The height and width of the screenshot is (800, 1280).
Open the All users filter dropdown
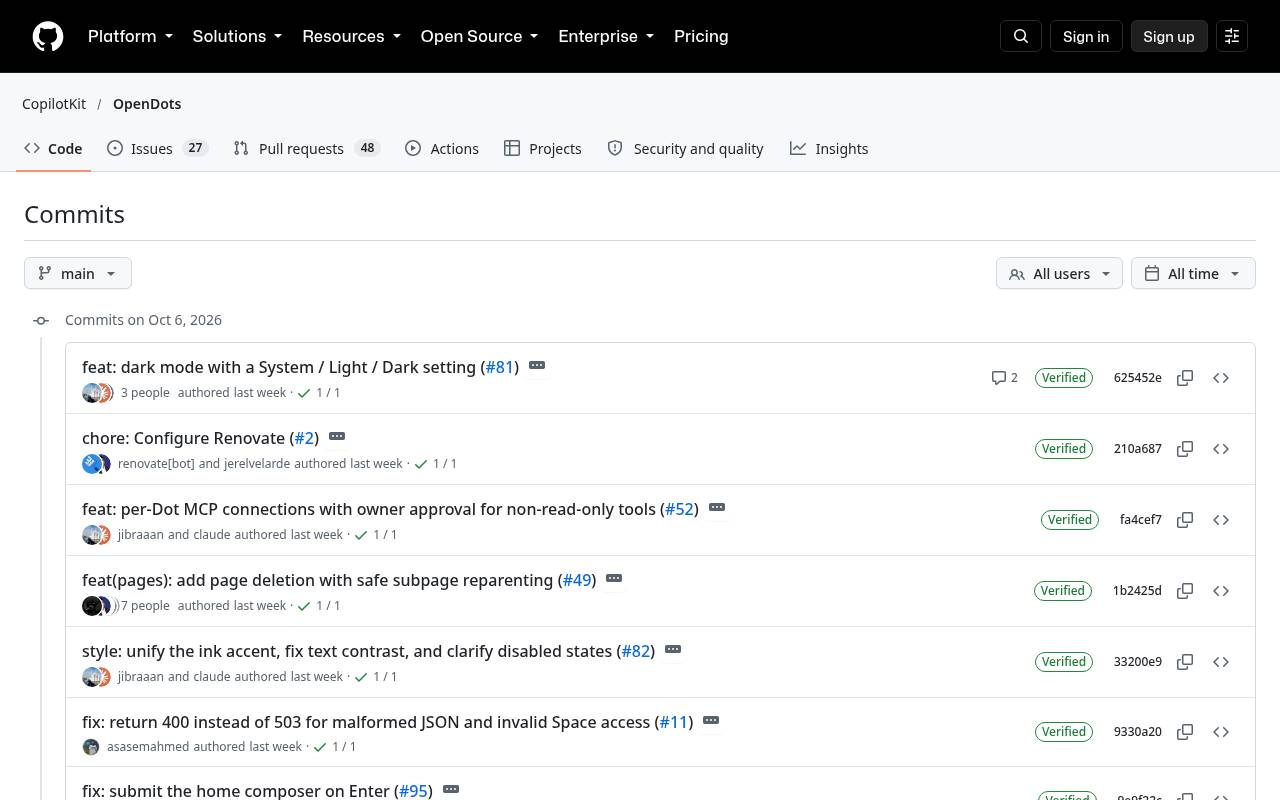(1059, 273)
